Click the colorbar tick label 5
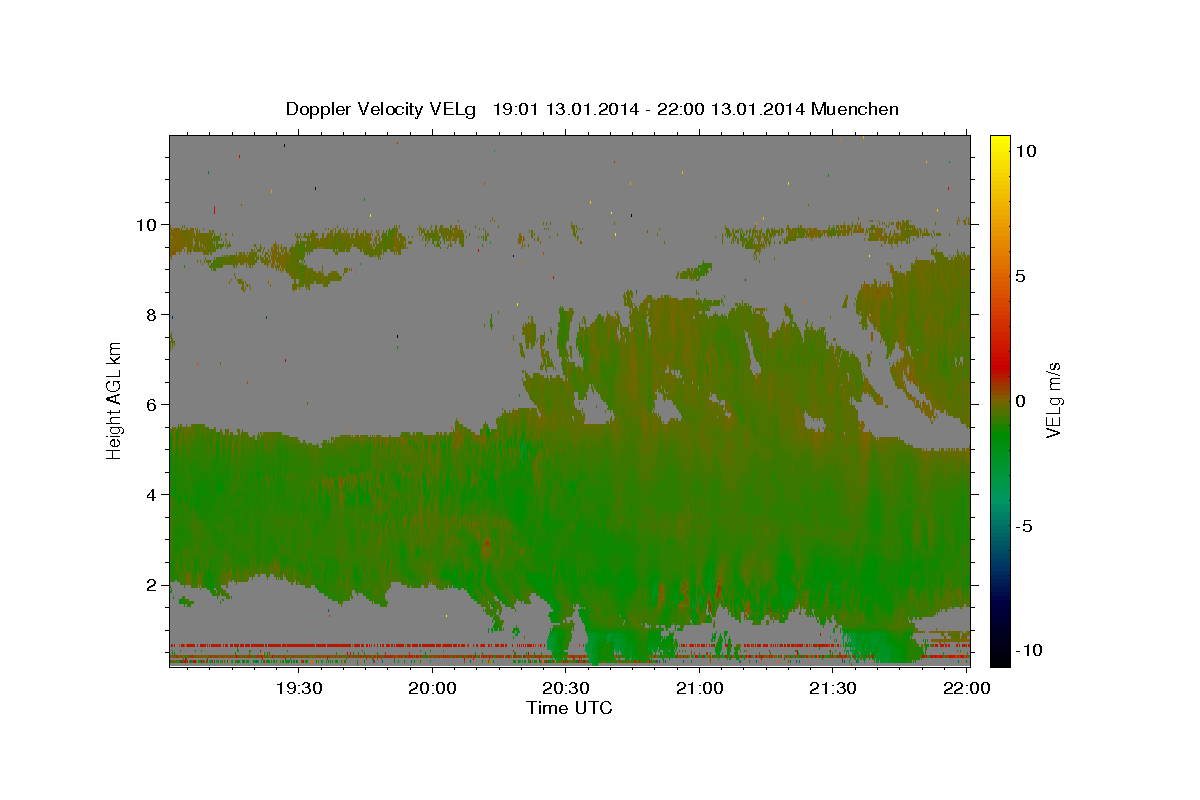 click(1021, 276)
